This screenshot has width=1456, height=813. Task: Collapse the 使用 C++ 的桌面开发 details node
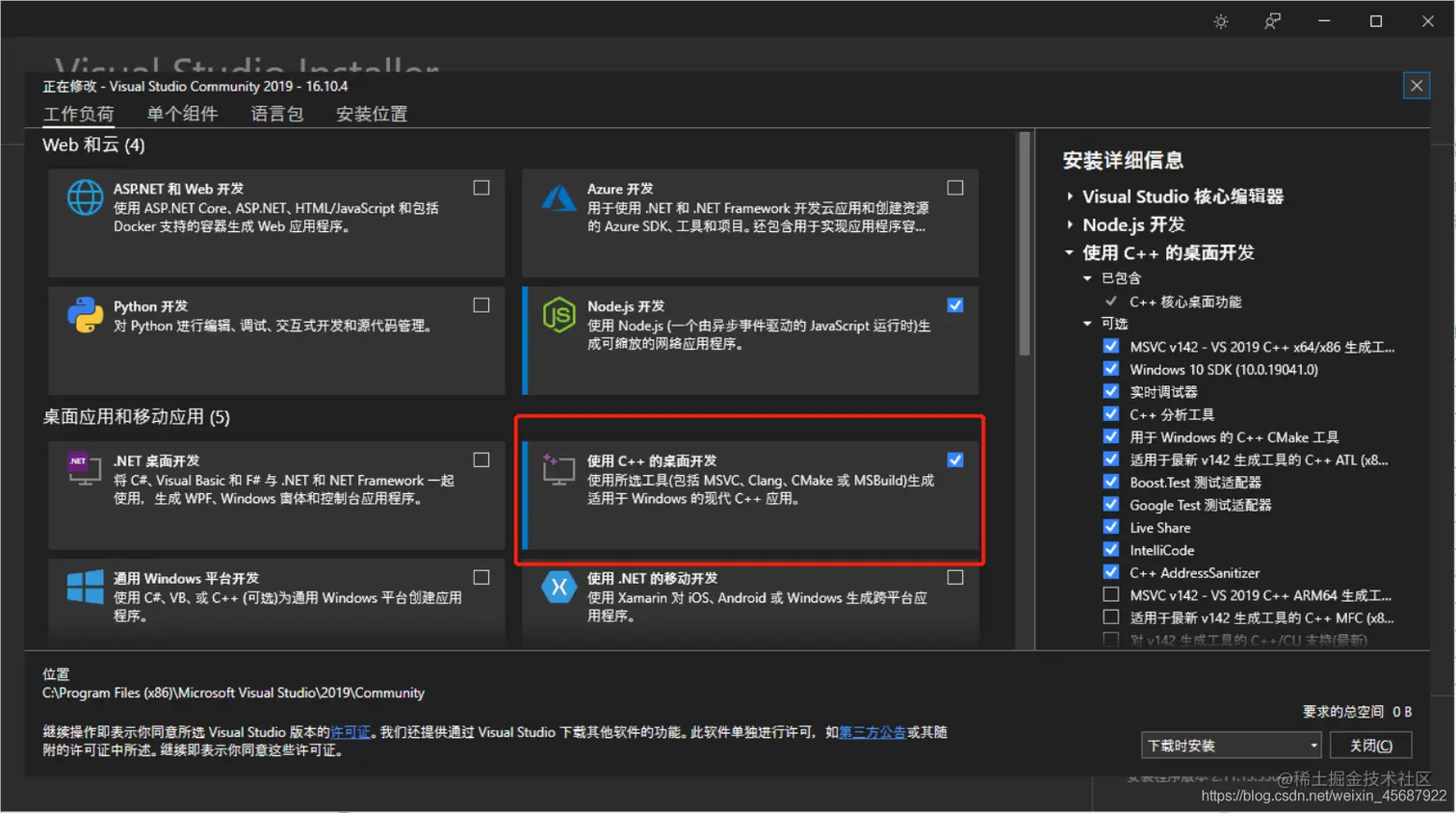tap(1069, 252)
